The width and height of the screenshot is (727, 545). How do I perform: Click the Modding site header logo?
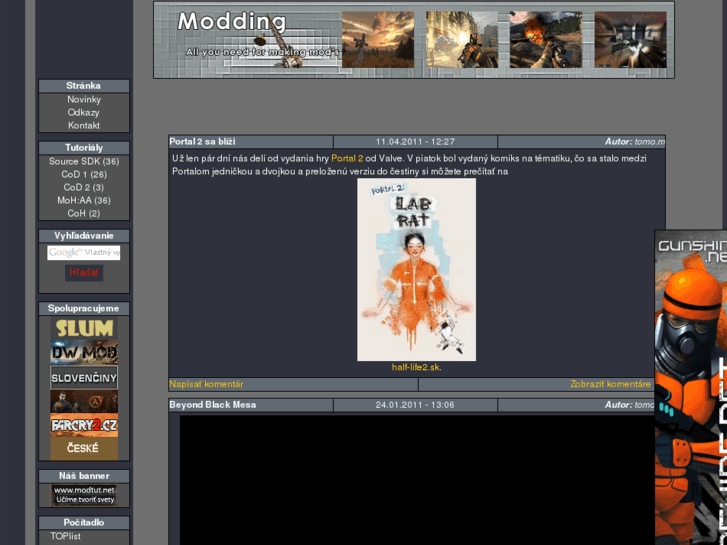tap(232, 22)
